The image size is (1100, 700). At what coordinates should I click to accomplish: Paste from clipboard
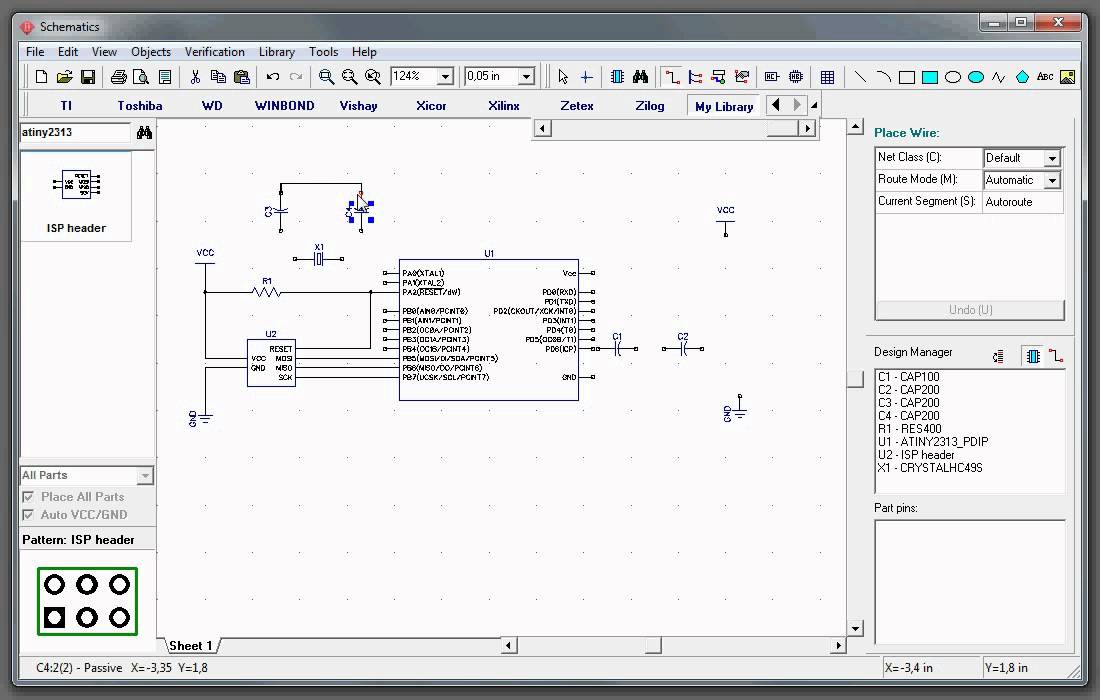pyautogui.click(x=241, y=76)
